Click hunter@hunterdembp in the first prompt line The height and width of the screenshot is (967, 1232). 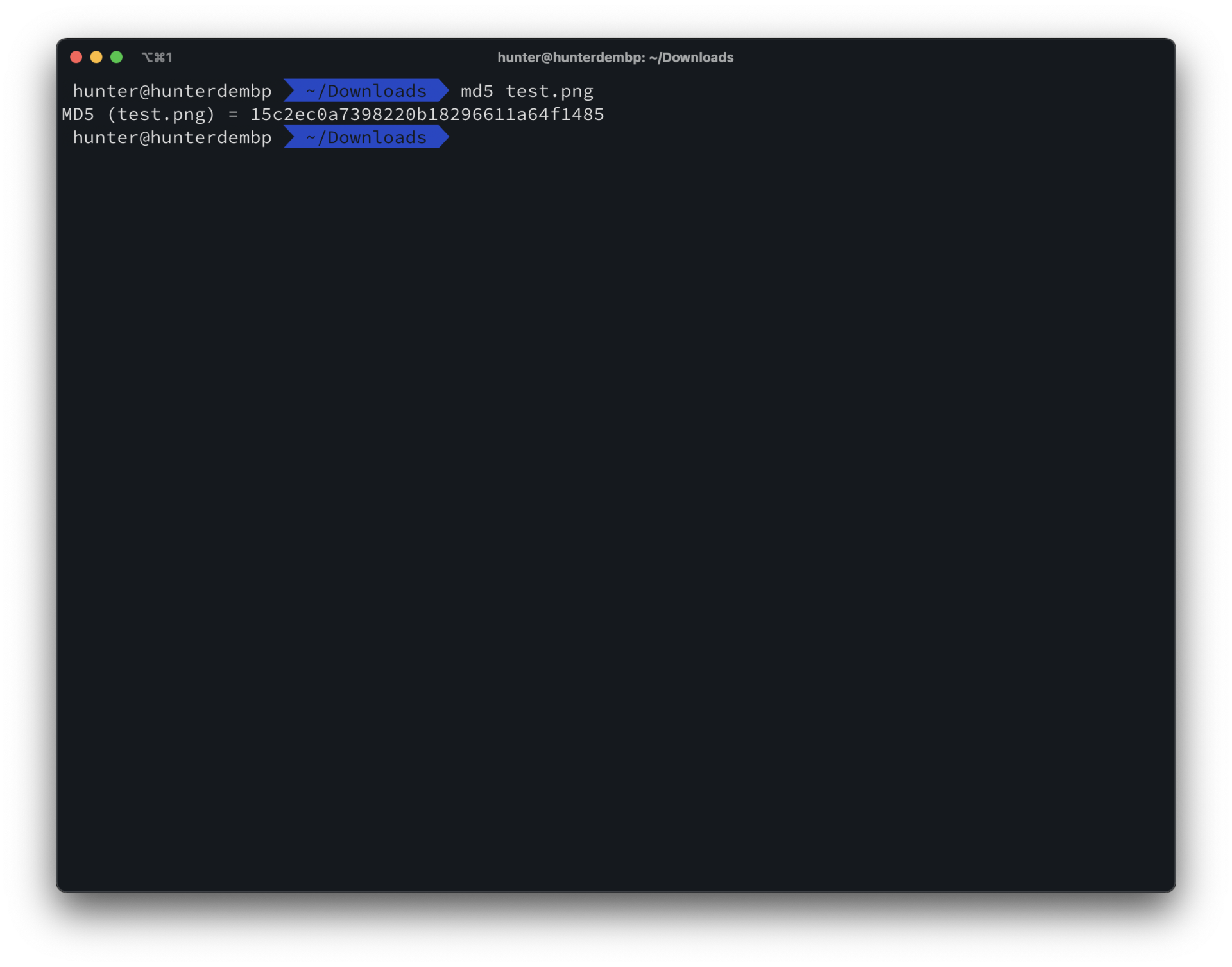172,91
